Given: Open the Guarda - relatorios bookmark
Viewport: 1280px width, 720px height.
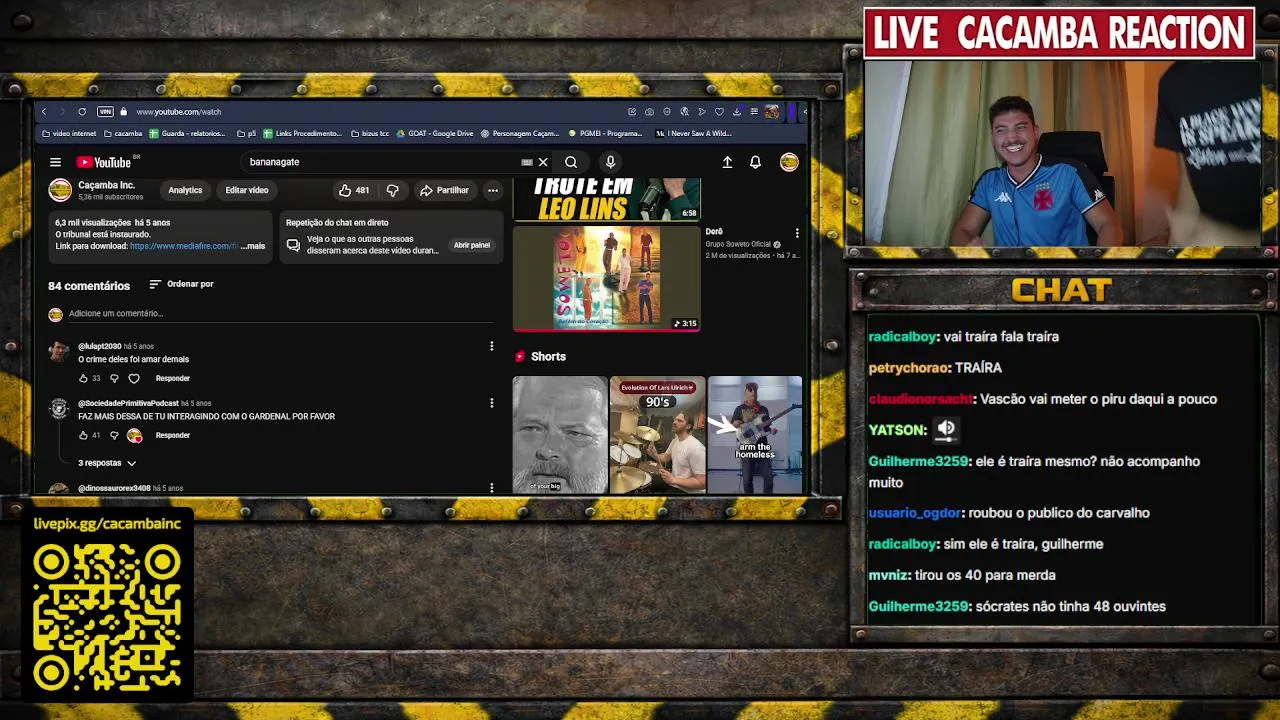Looking at the screenshot, I should (188, 133).
